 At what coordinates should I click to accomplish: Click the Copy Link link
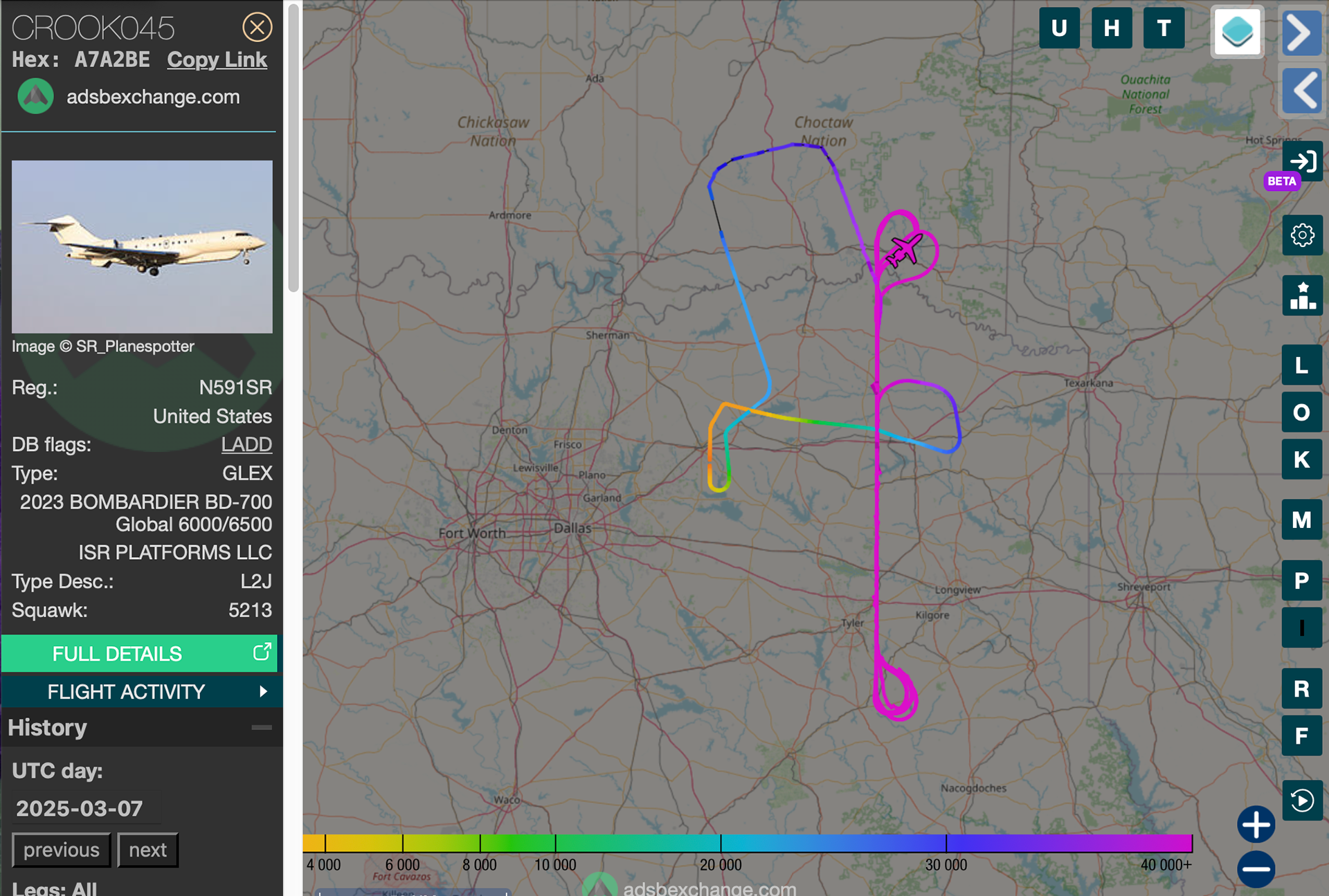pyautogui.click(x=217, y=60)
